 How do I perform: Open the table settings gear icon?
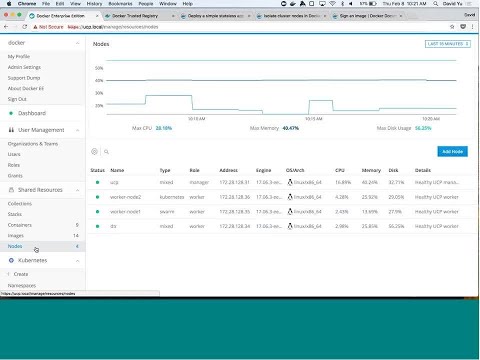[94, 152]
